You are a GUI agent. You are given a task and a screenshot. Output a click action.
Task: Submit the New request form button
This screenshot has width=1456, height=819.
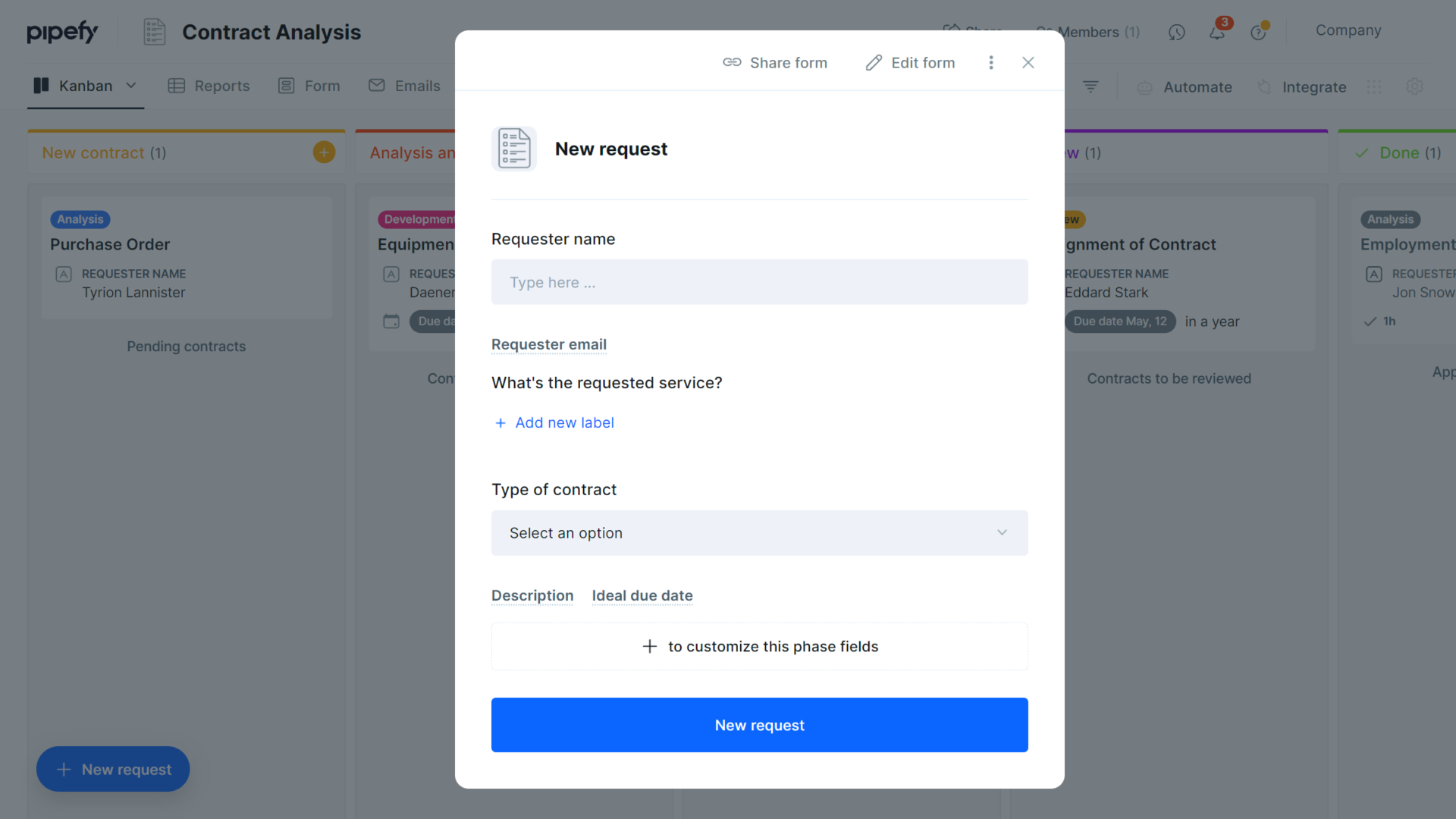coord(759,725)
